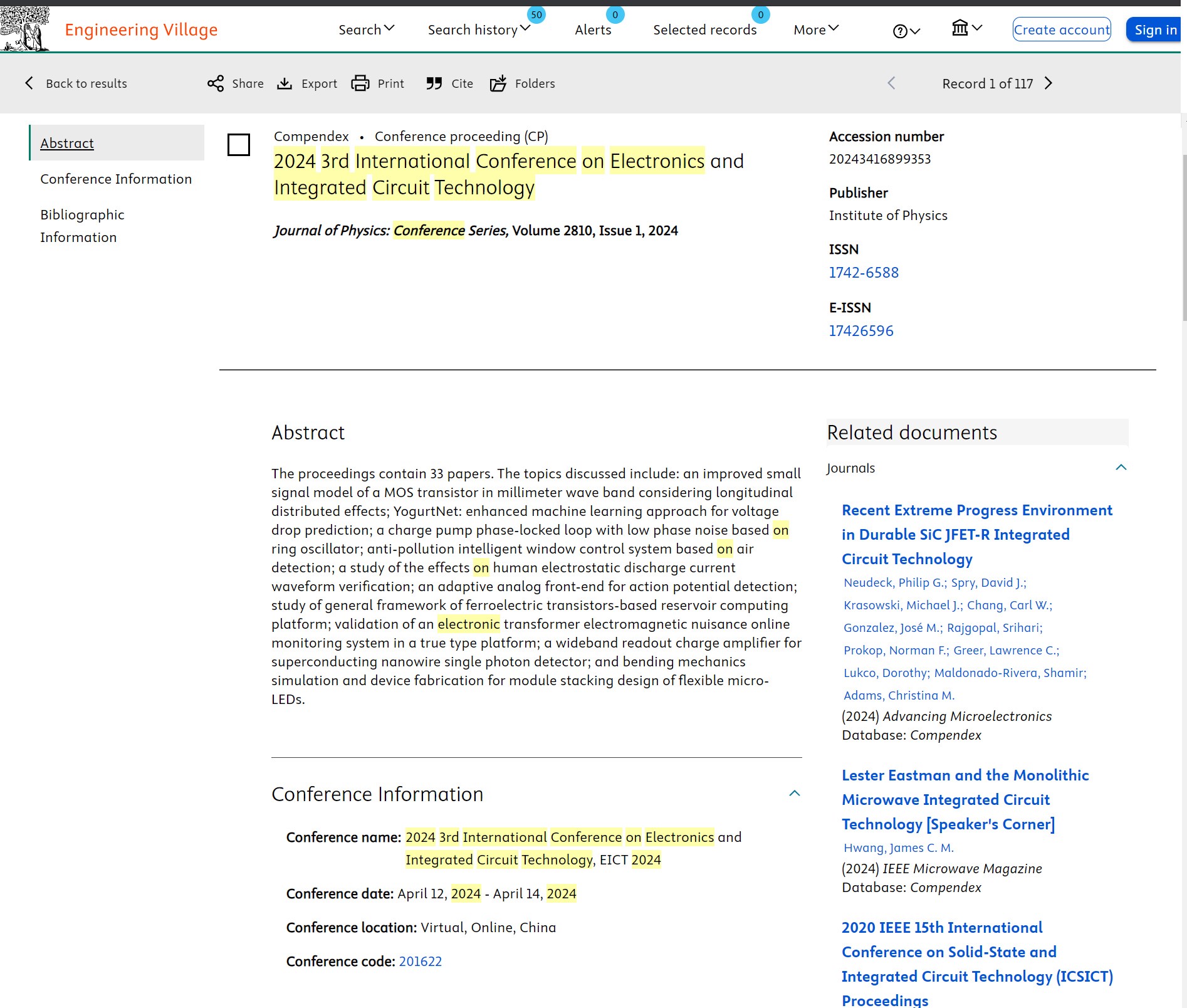Open Lester Eastman Monolithic Microwave article
The width and height of the screenshot is (1187, 1008).
coord(965,799)
